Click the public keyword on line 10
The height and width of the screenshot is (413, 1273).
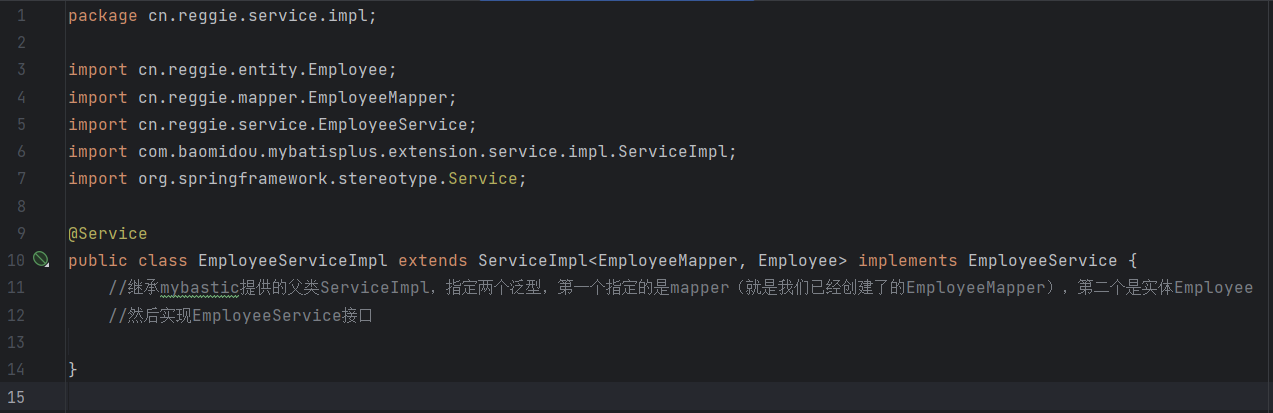[x=98, y=261]
